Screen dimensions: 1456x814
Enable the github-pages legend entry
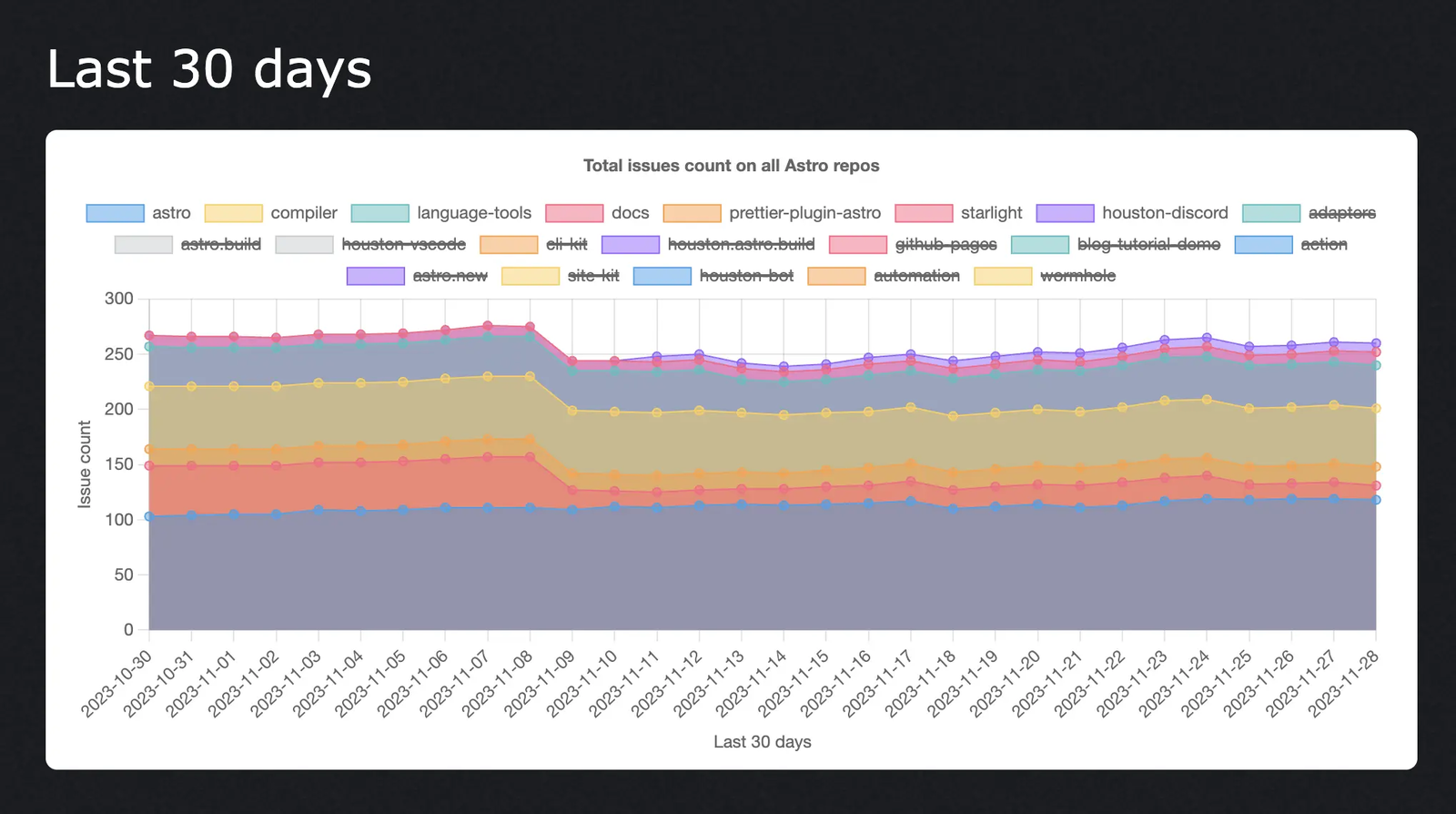click(x=858, y=244)
